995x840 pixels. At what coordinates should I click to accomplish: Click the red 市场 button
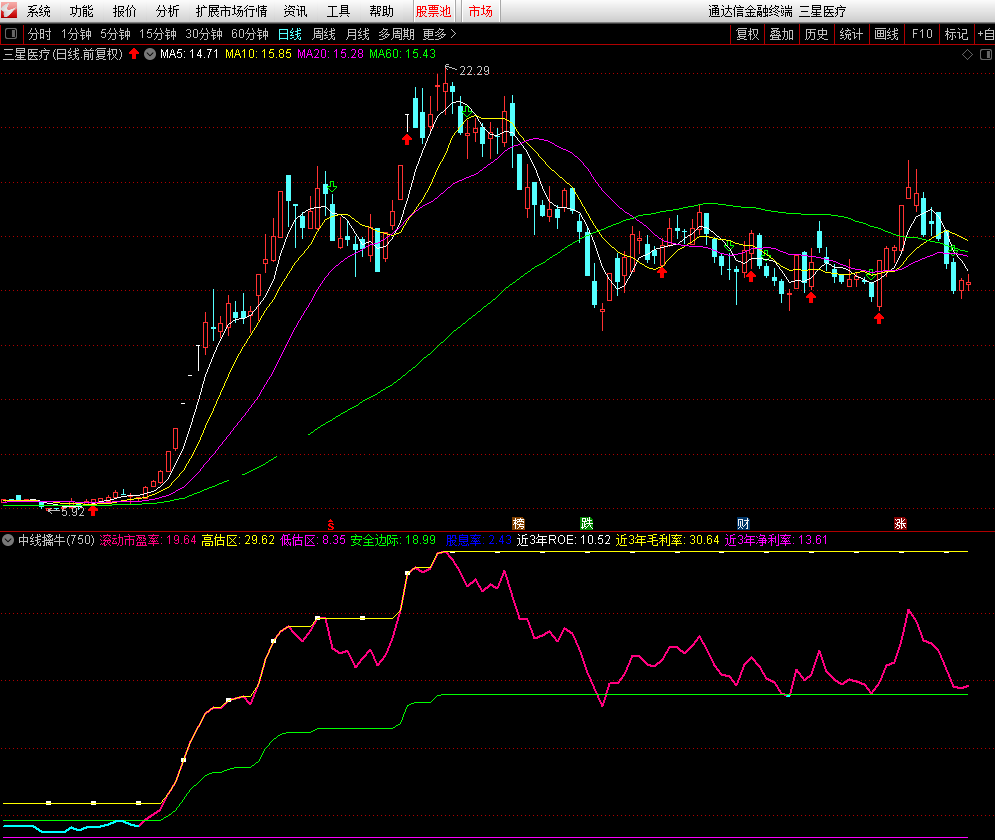[x=480, y=11]
